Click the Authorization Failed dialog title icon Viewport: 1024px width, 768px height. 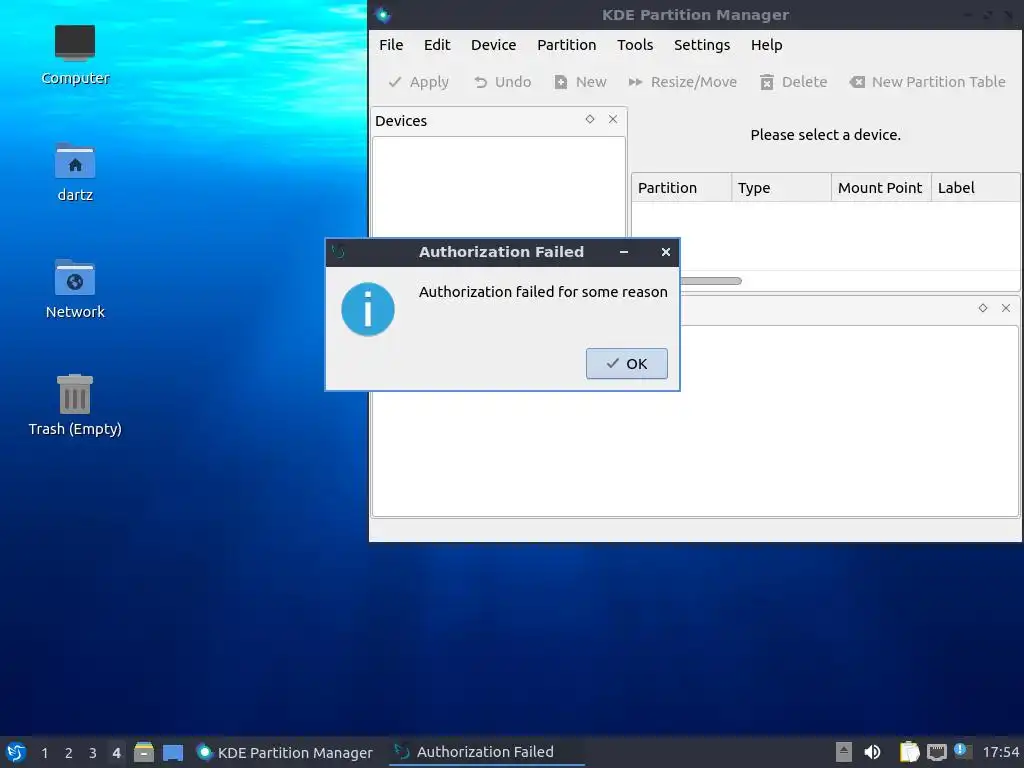338,251
